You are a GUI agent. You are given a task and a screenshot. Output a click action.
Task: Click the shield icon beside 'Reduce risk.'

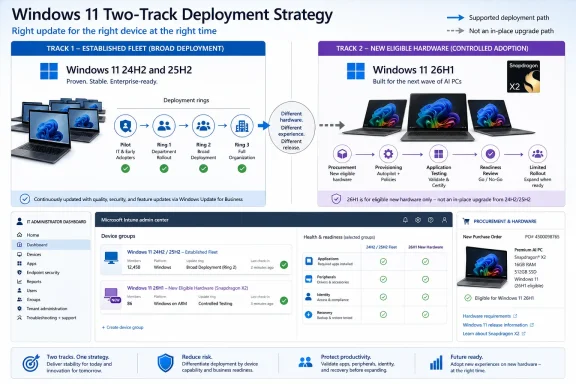pos(165,363)
